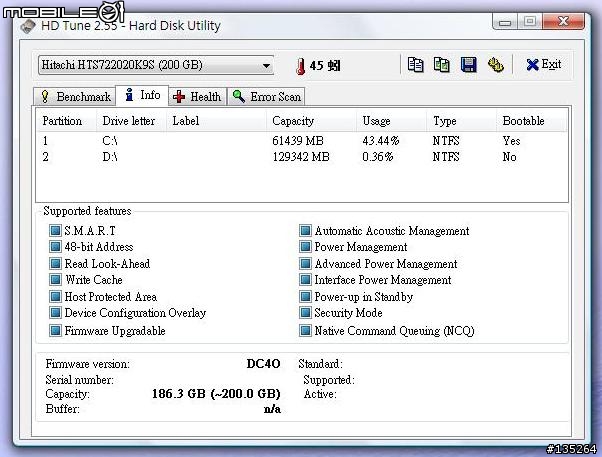
Task: Click the red thermometer temperature icon
Action: 301,66
